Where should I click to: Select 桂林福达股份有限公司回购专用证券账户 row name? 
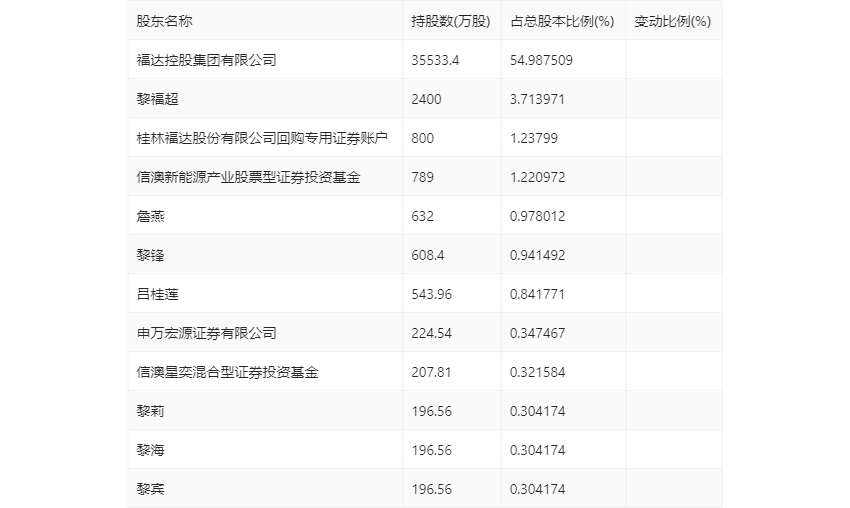[262, 138]
